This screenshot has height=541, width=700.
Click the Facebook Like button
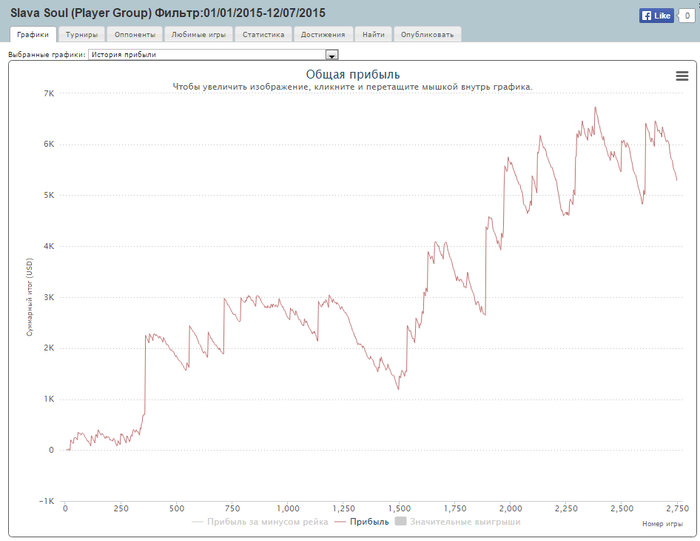pyautogui.click(x=656, y=16)
